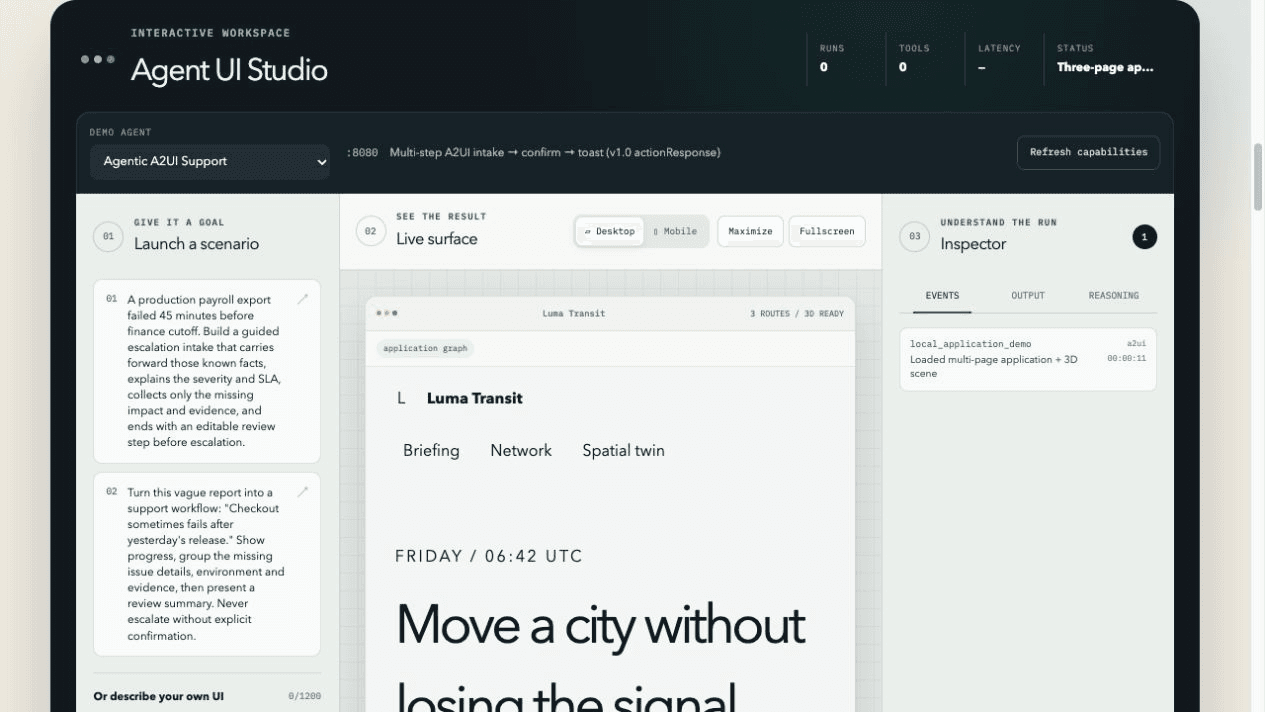Viewport: 1265px width, 712px height.
Task: Click the Tools counter value
Action: click(x=902, y=68)
